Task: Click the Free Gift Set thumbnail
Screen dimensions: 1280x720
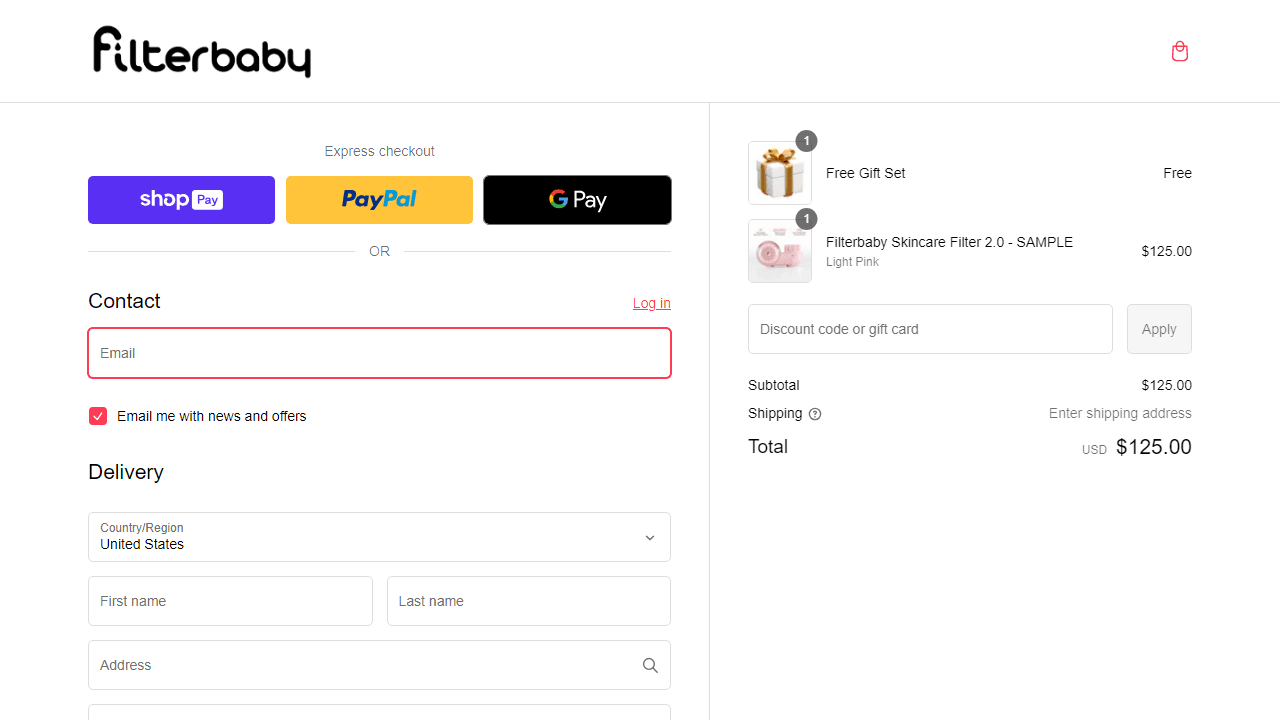Action: (780, 173)
